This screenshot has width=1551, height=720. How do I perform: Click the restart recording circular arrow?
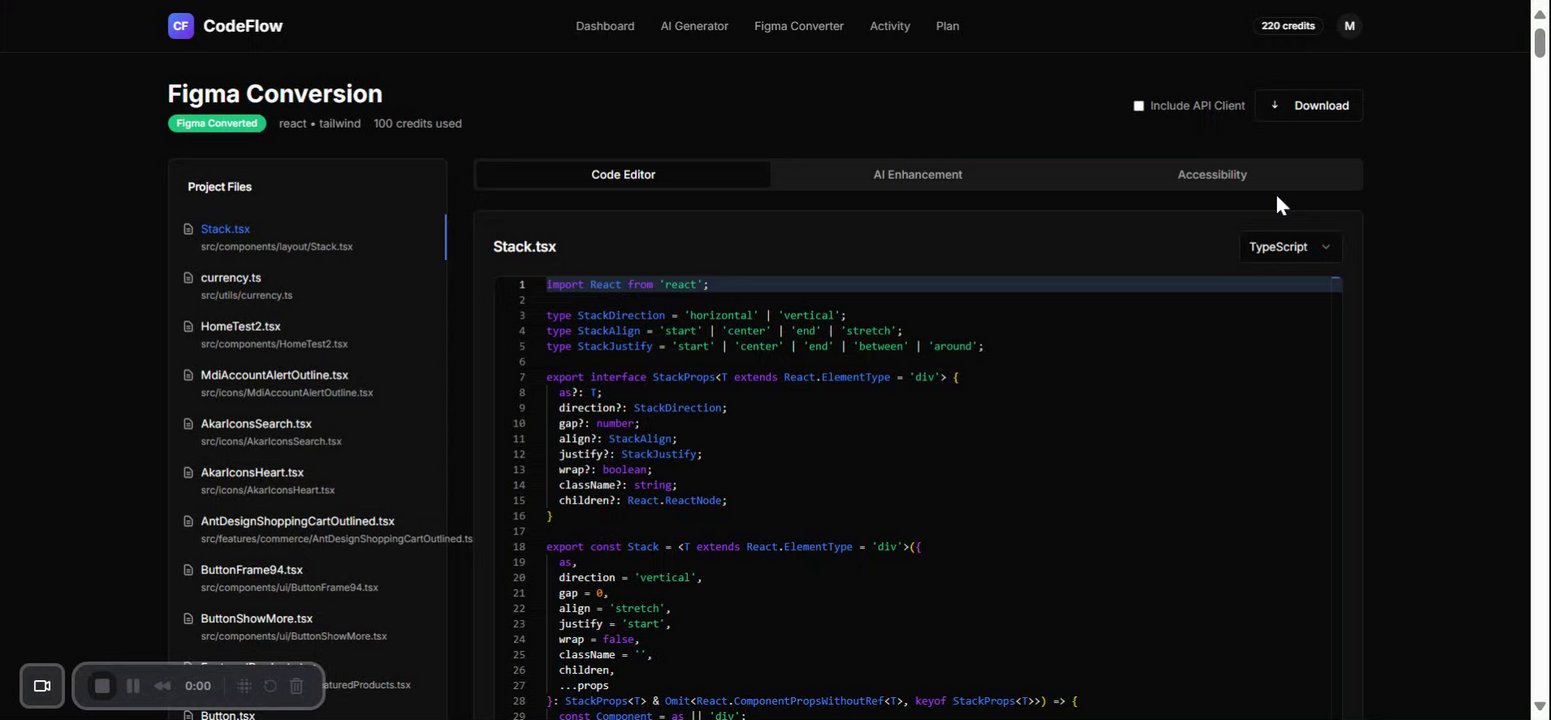(x=270, y=686)
